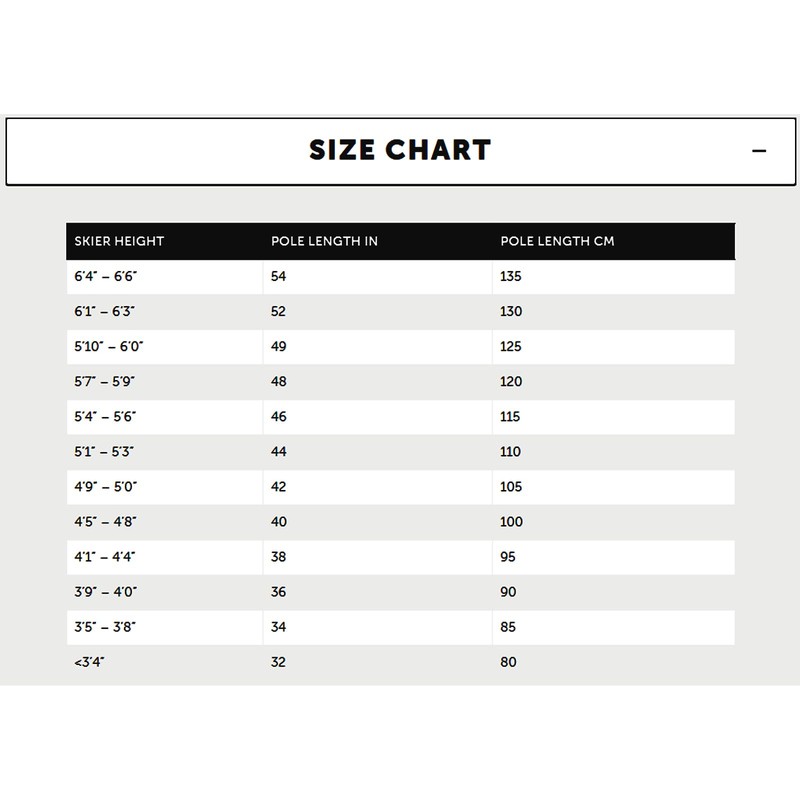Select the 5'10" – 6'0" skier height cell

pyautogui.click(x=109, y=347)
